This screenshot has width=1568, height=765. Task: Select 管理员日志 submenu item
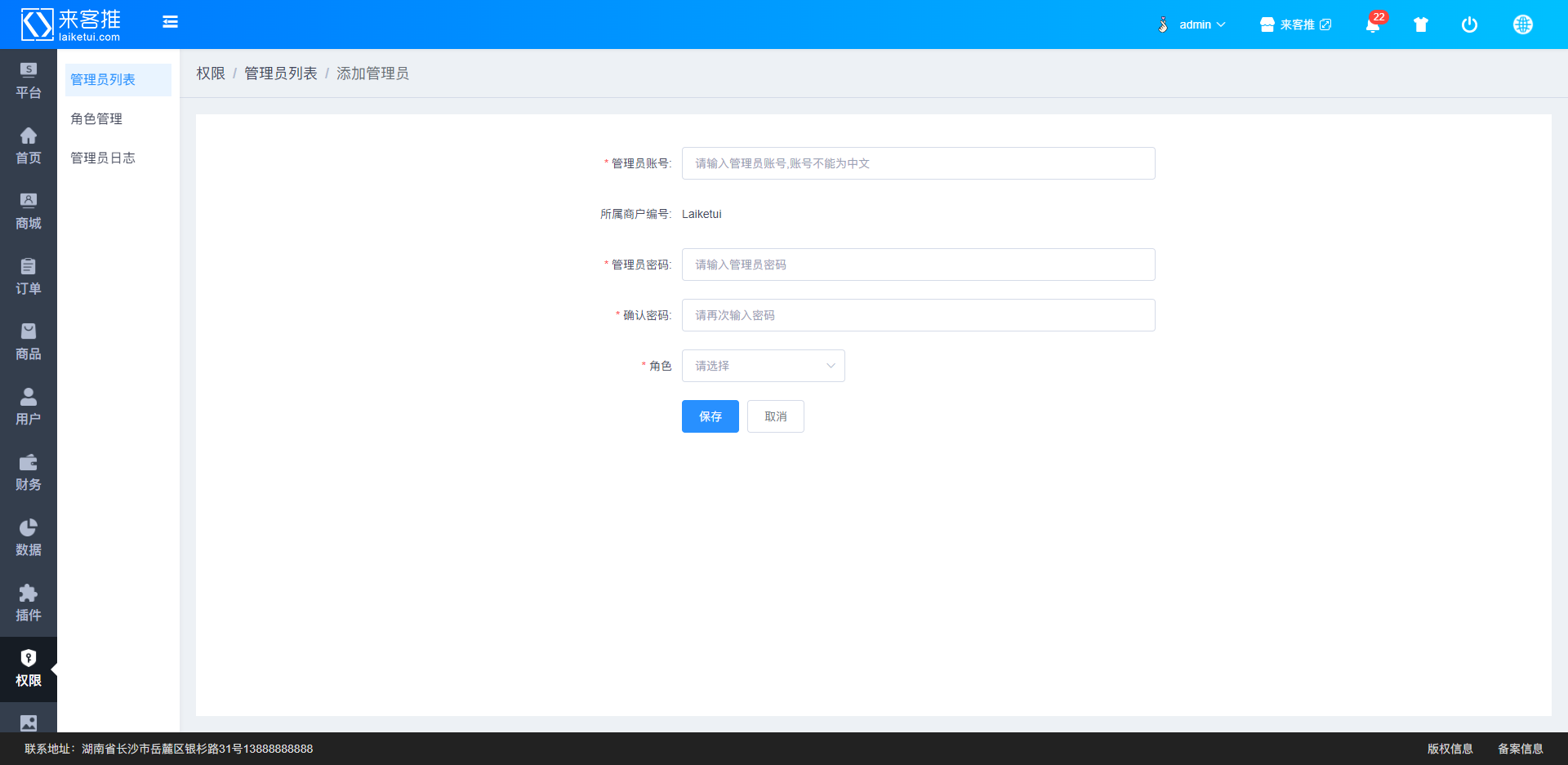(x=118, y=158)
